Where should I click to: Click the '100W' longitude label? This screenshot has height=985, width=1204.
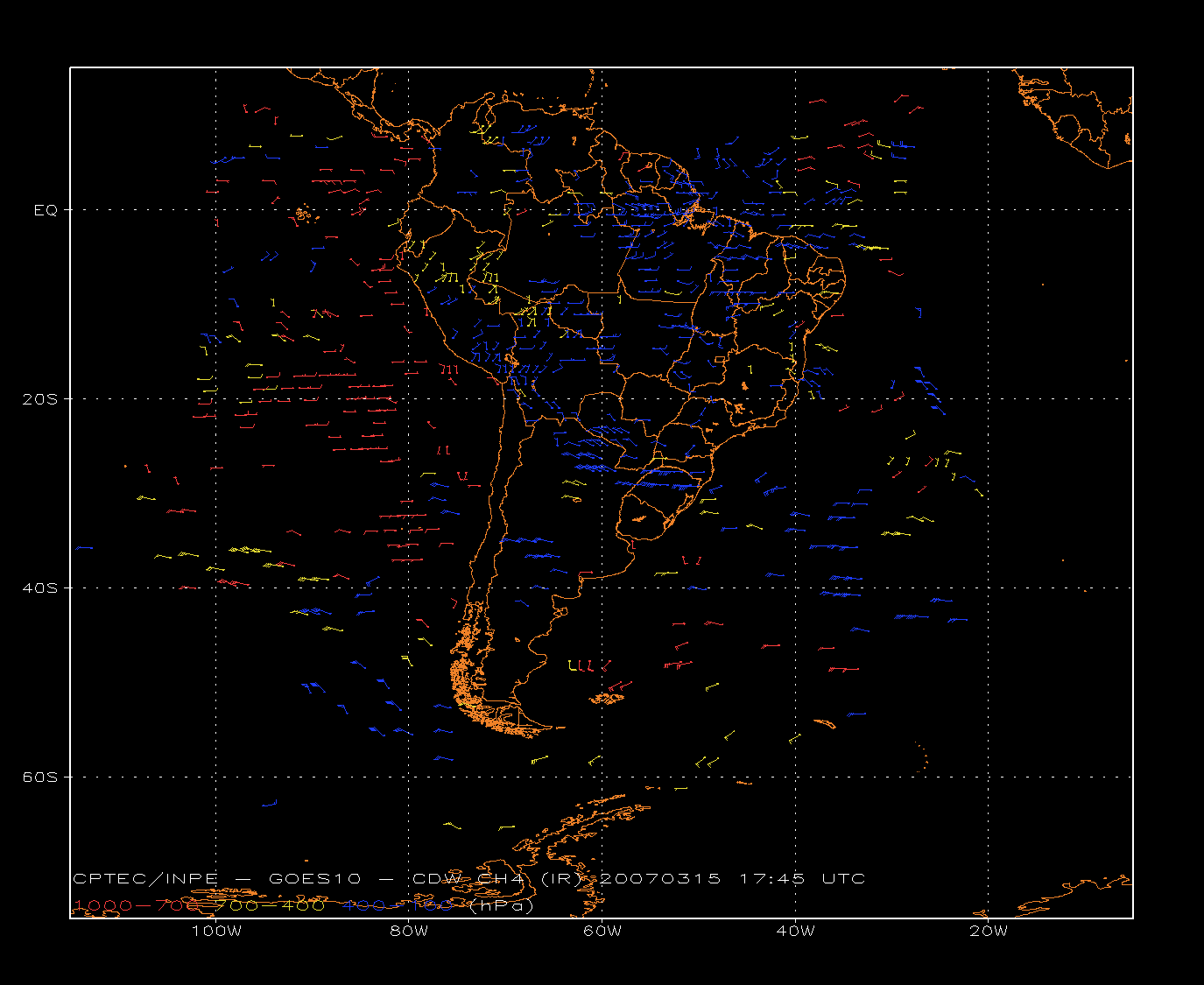pyautogui.click(x=216, y=931)
